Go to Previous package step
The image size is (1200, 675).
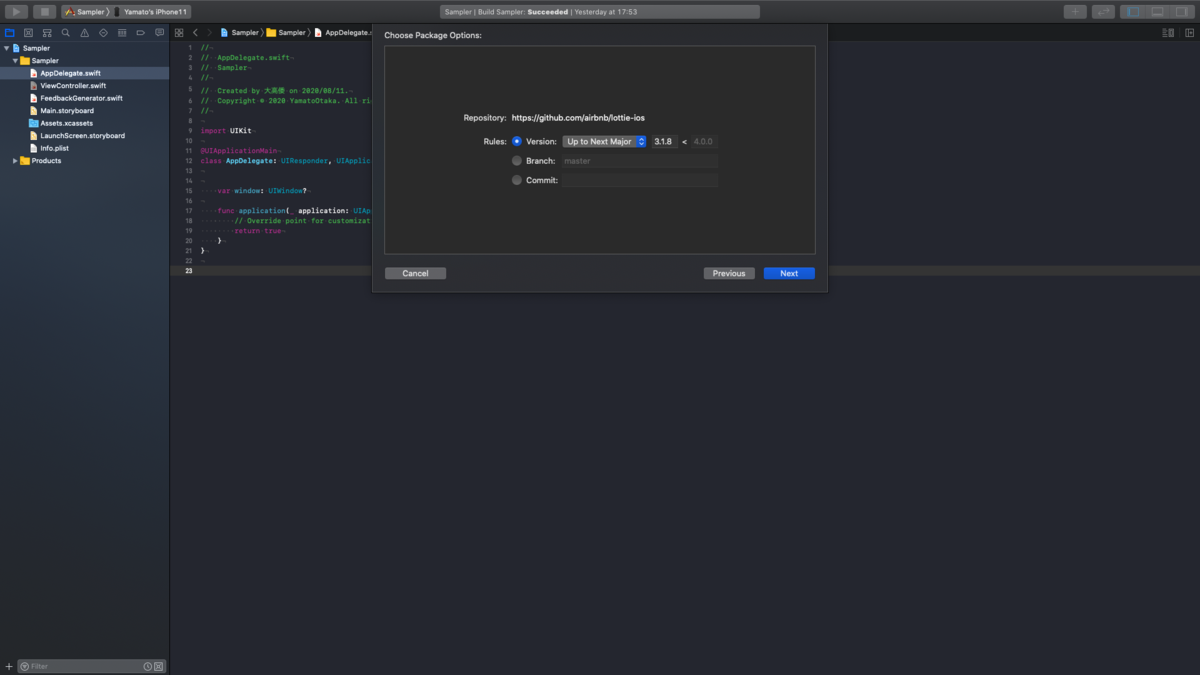(729, 273)
